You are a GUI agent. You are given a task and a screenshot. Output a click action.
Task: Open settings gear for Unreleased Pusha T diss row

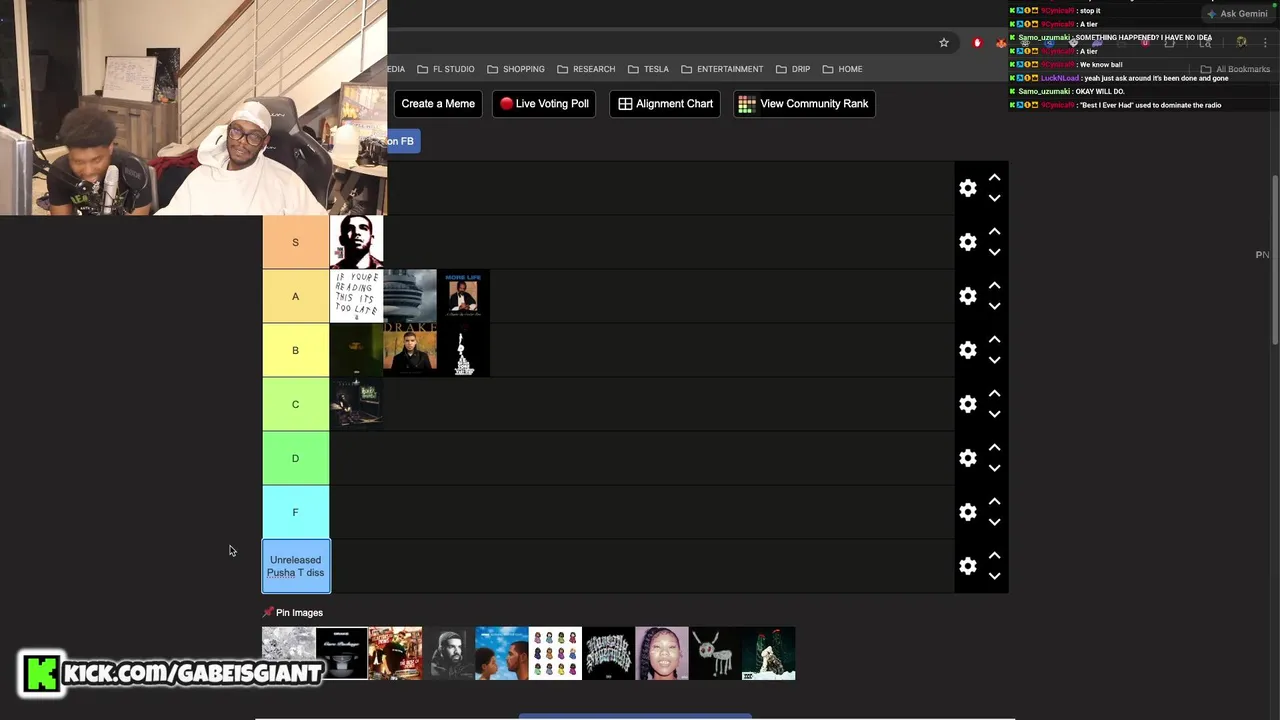[967, 566]
